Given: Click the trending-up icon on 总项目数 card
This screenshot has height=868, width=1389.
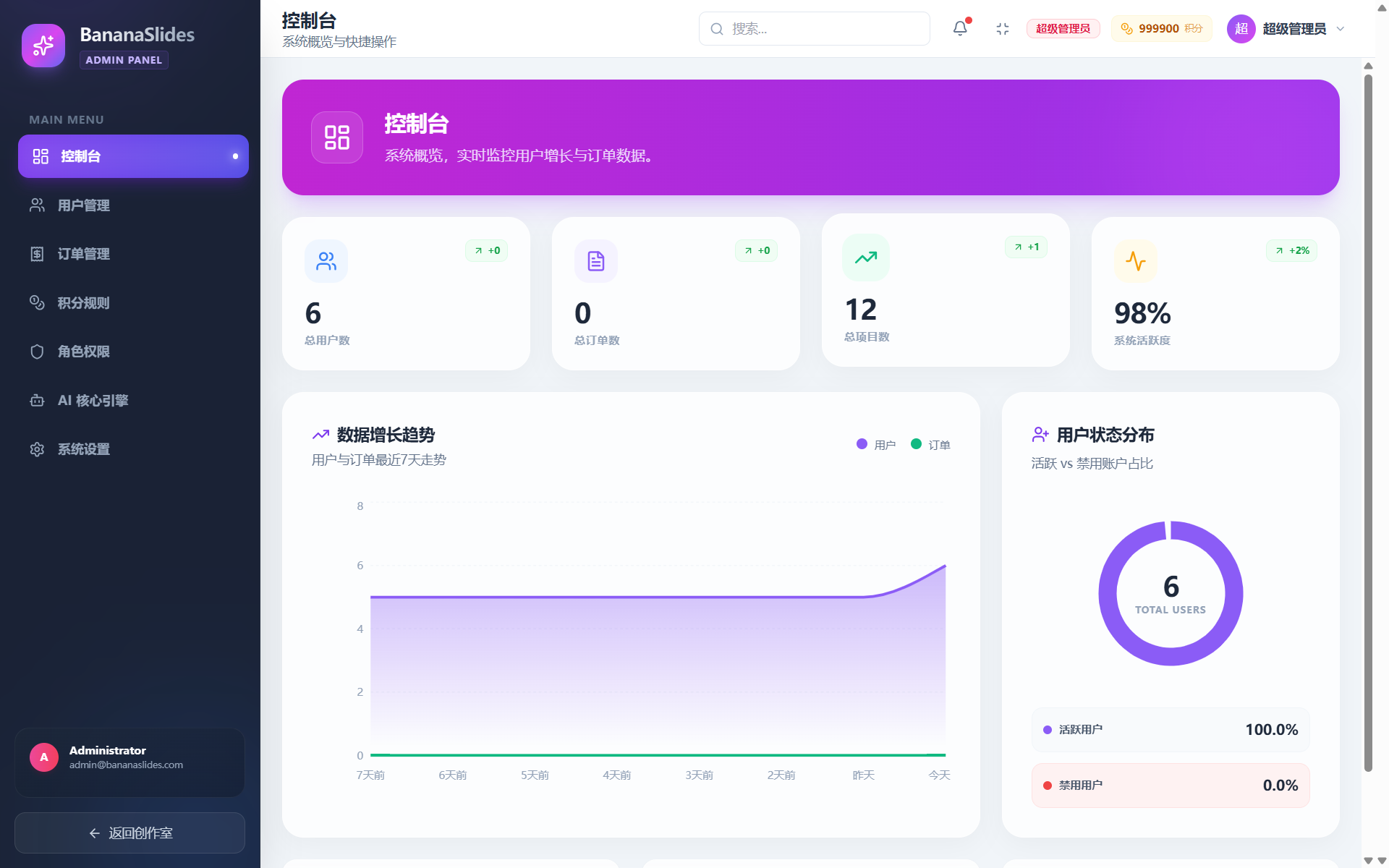Looking at the screenshot, I should coord(866,258).
